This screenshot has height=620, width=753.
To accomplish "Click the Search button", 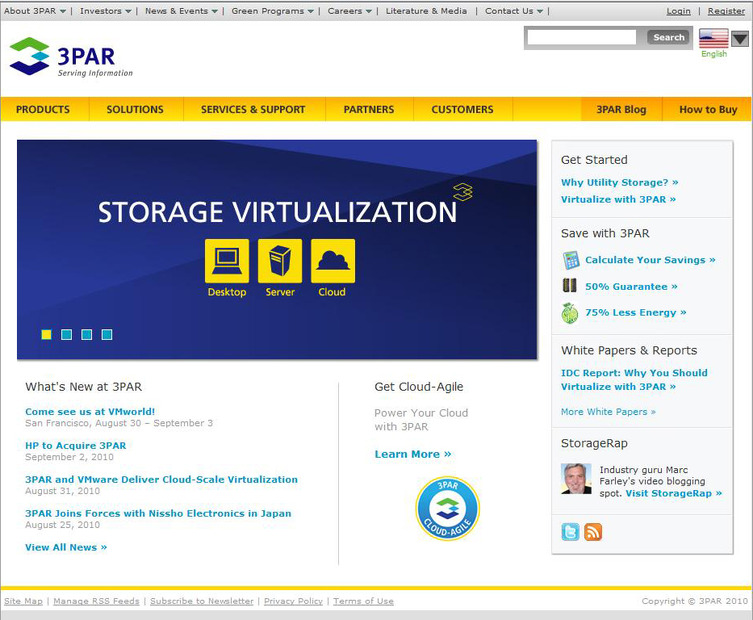I will (x=668, y=37).
